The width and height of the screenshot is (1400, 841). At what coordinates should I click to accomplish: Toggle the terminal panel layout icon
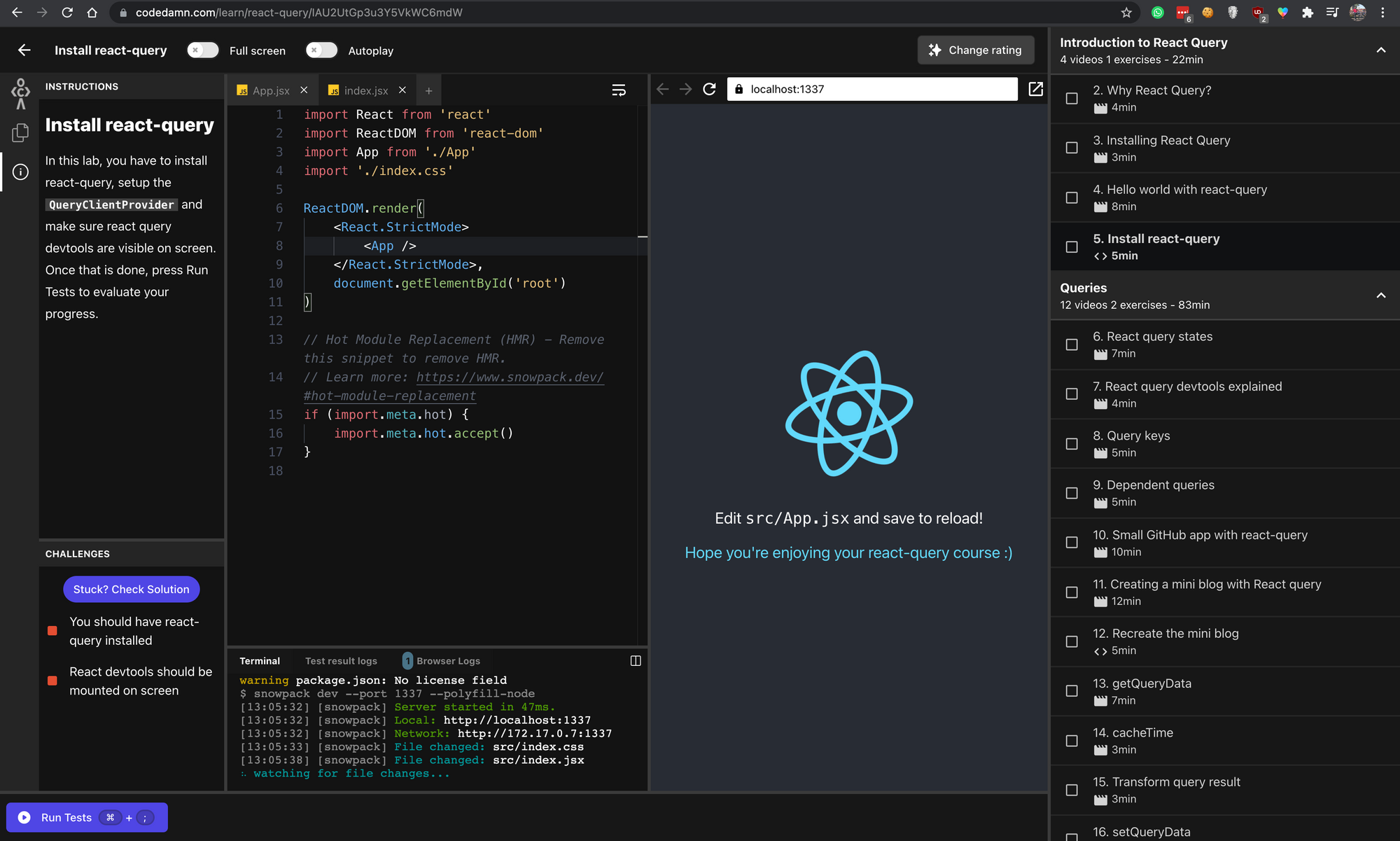click(636, 661)
